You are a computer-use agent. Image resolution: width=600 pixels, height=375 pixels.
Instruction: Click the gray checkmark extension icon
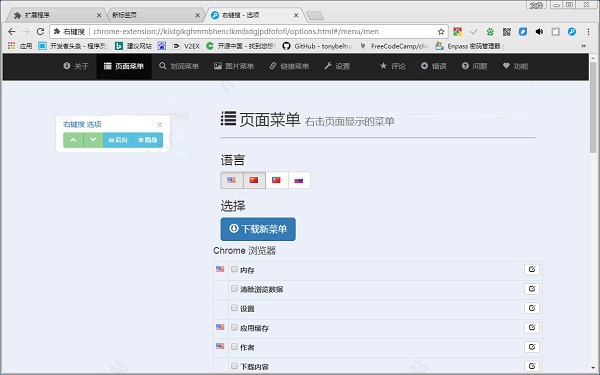tap(474, 32)
